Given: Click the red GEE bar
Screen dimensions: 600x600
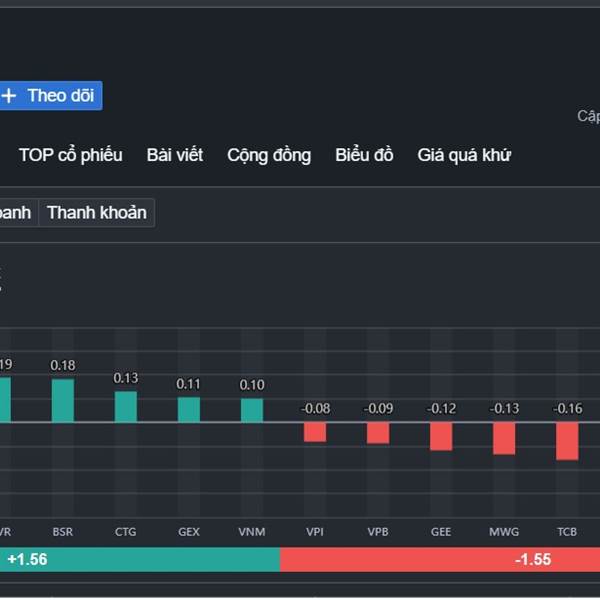Looking at the screenshot, I should coord(441,437).
